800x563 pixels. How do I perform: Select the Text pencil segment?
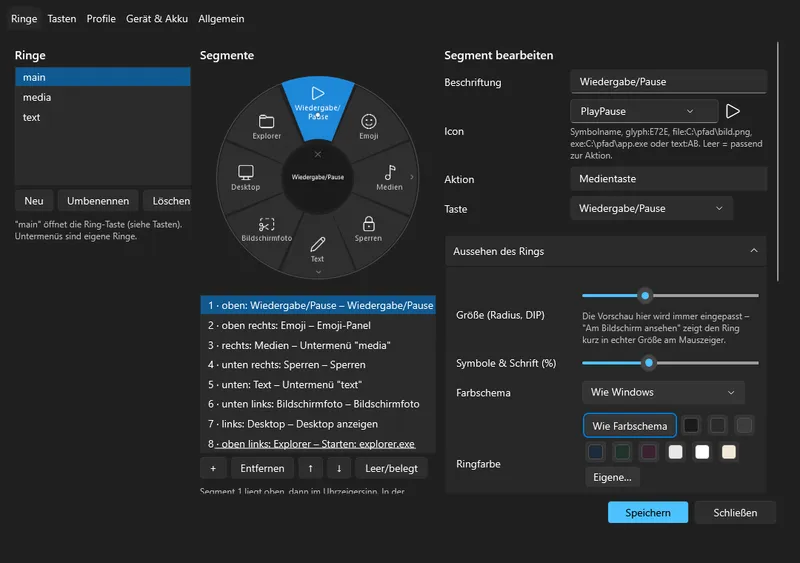point(317,250)
